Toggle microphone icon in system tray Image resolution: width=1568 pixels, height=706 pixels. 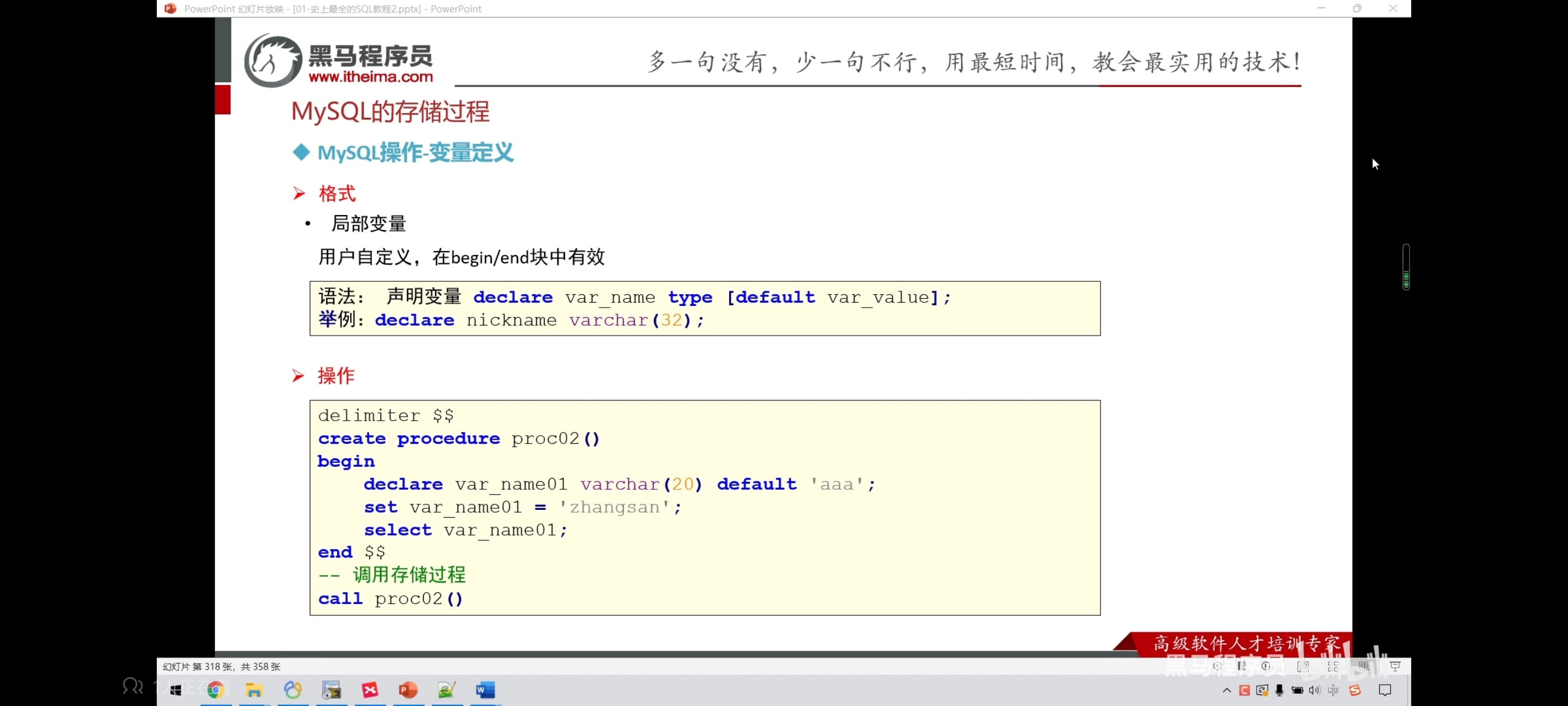(1280, 690)
